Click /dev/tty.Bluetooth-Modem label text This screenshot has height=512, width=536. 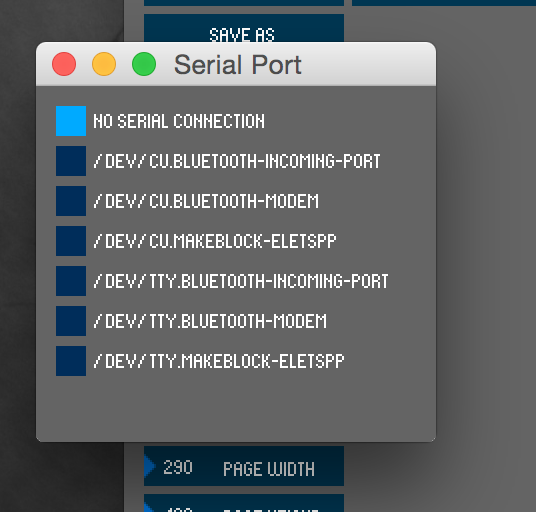click(210, 321)
